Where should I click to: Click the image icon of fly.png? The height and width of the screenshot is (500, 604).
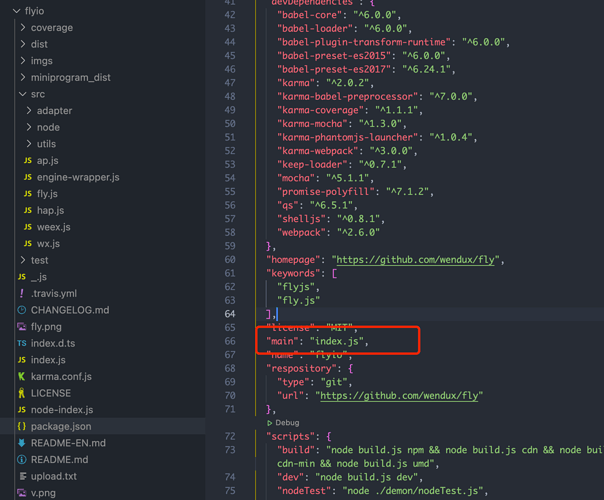[22, 327]
